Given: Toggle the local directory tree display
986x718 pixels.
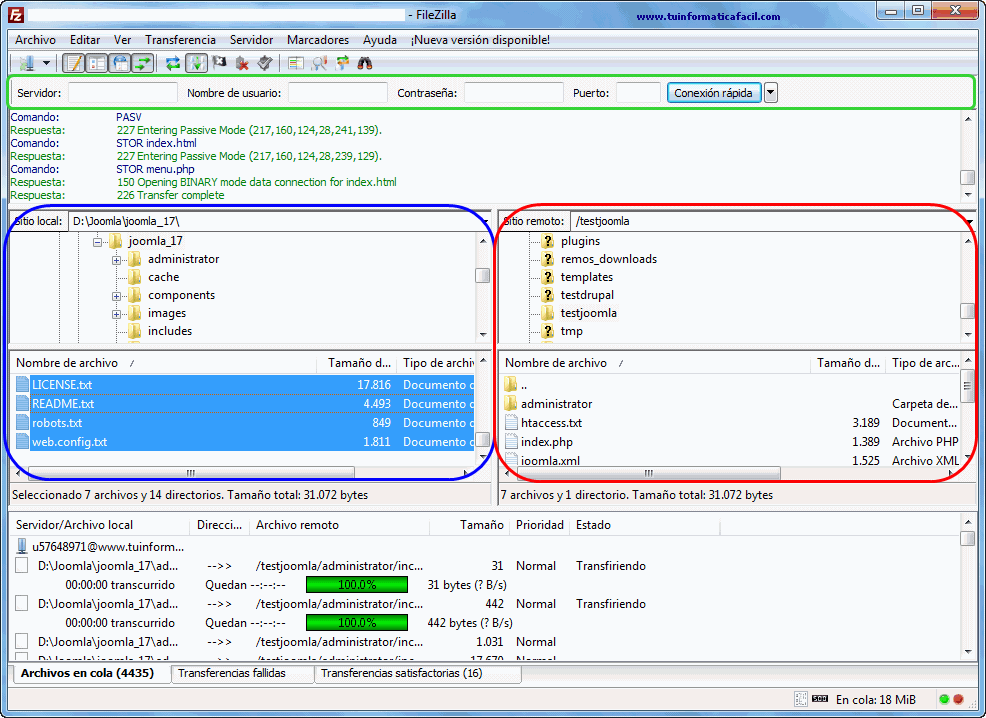Looking at the screenshot, I should tap(97, 63).
